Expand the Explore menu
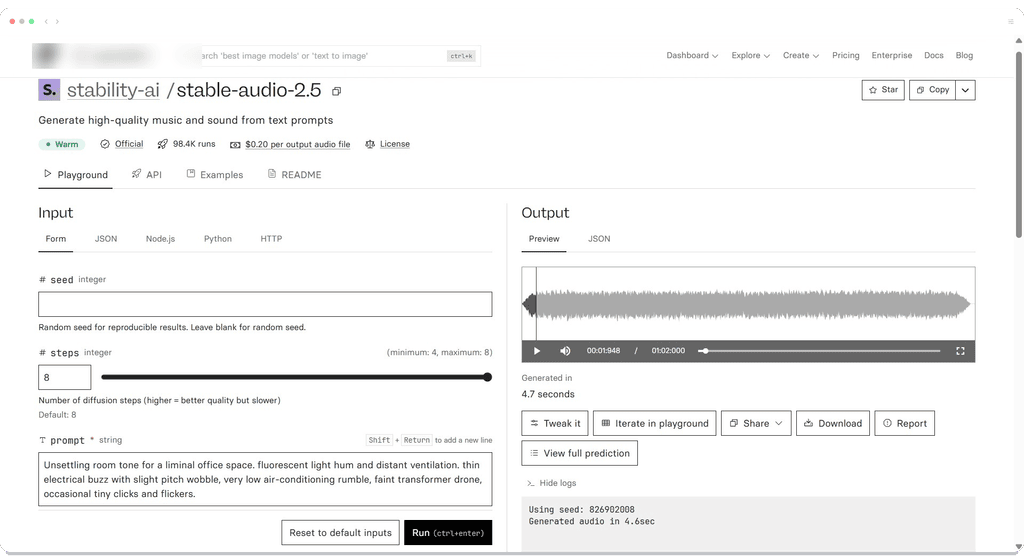 (x=750, y=55)
